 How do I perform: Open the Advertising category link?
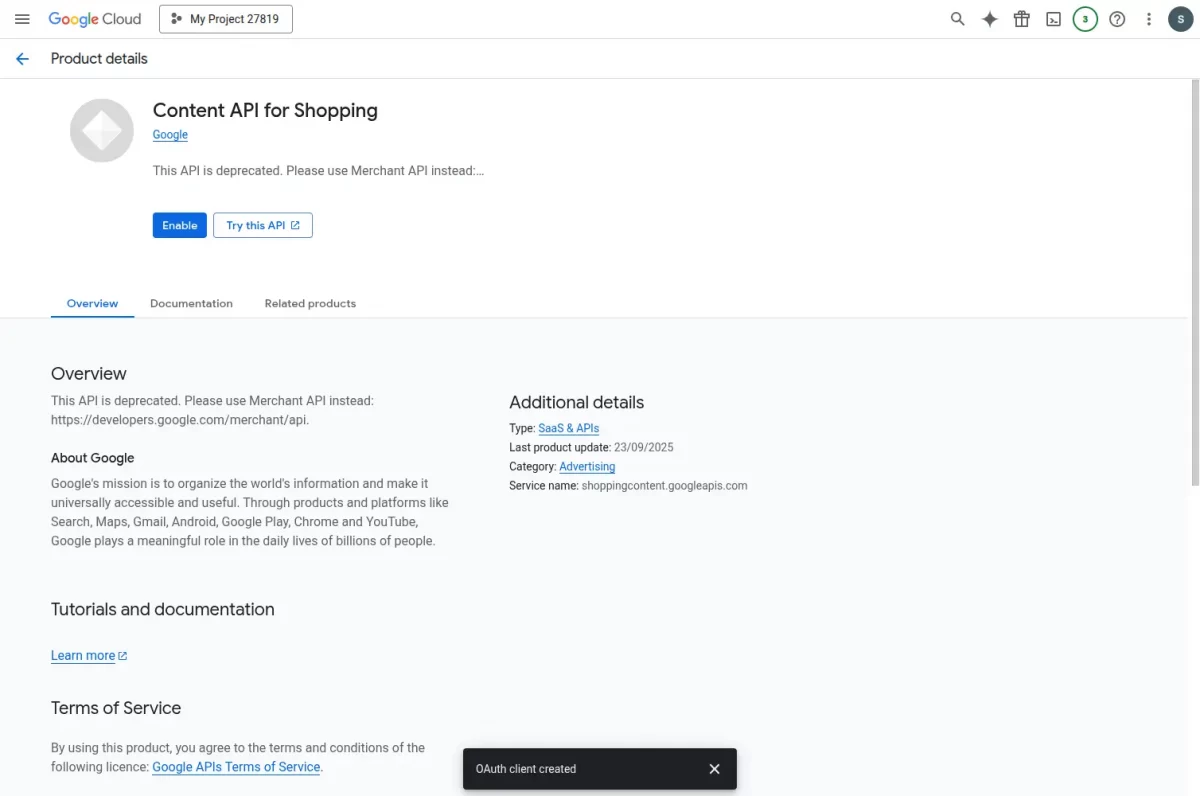click(587, 466)
